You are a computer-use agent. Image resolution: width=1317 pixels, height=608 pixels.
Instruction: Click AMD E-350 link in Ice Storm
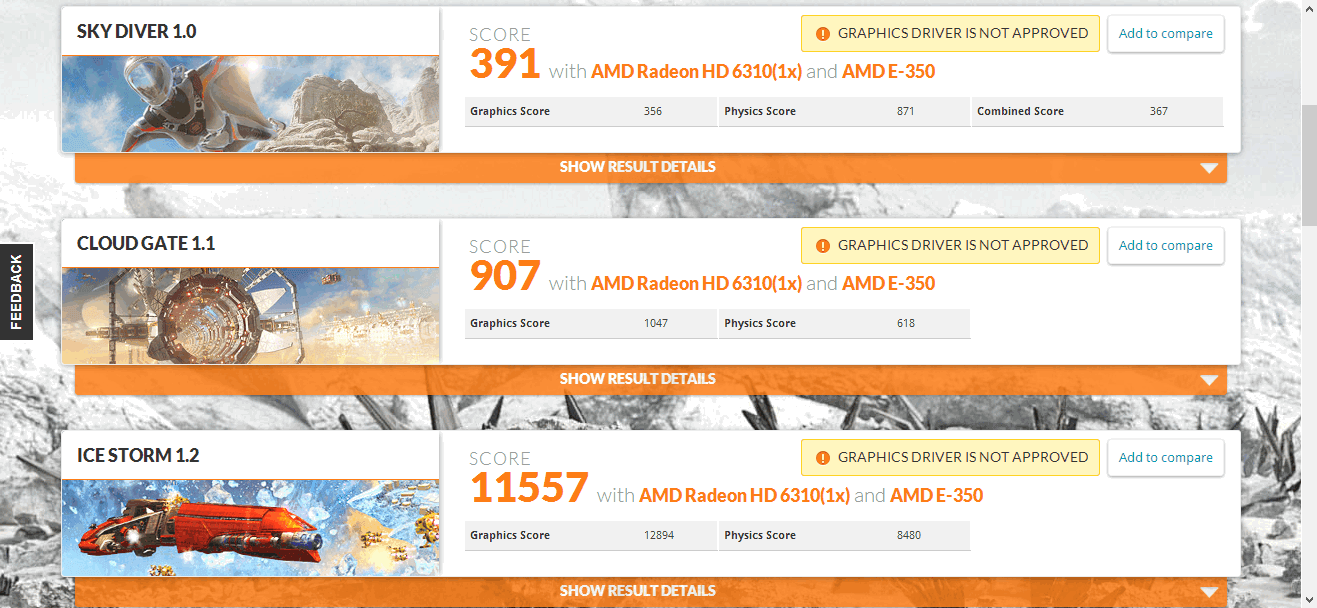pos(937,496)
